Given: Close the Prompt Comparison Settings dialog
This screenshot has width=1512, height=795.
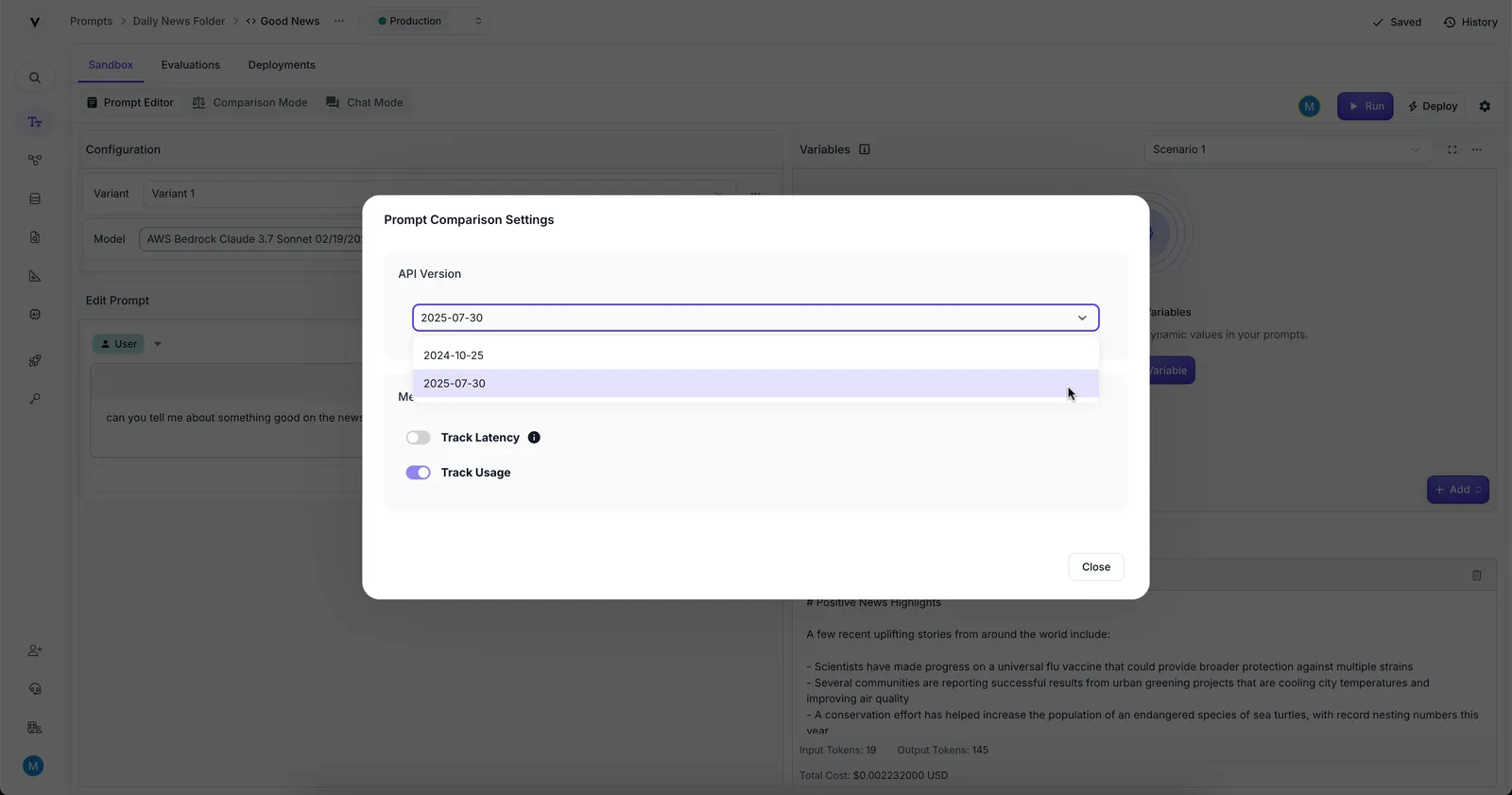Looking at the screenshot, I should [1096, 567].
